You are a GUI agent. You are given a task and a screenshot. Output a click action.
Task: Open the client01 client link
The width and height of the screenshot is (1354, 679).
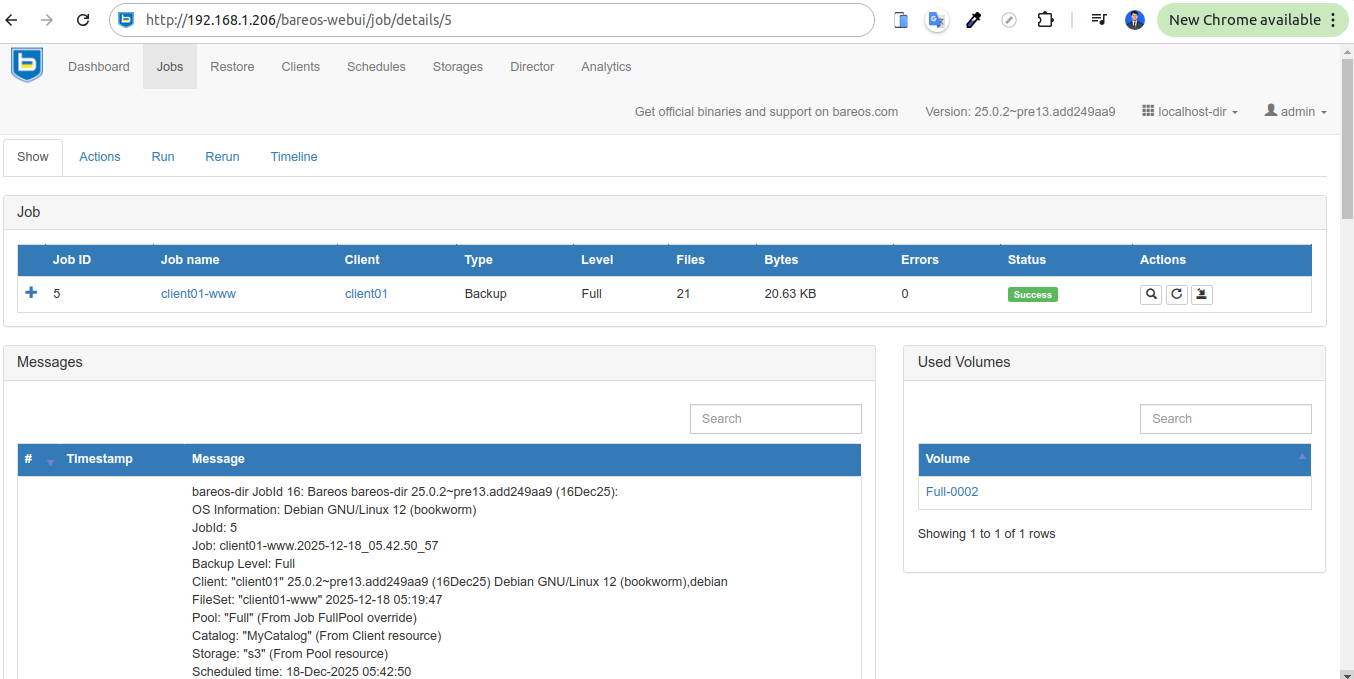tap(366, 294)
